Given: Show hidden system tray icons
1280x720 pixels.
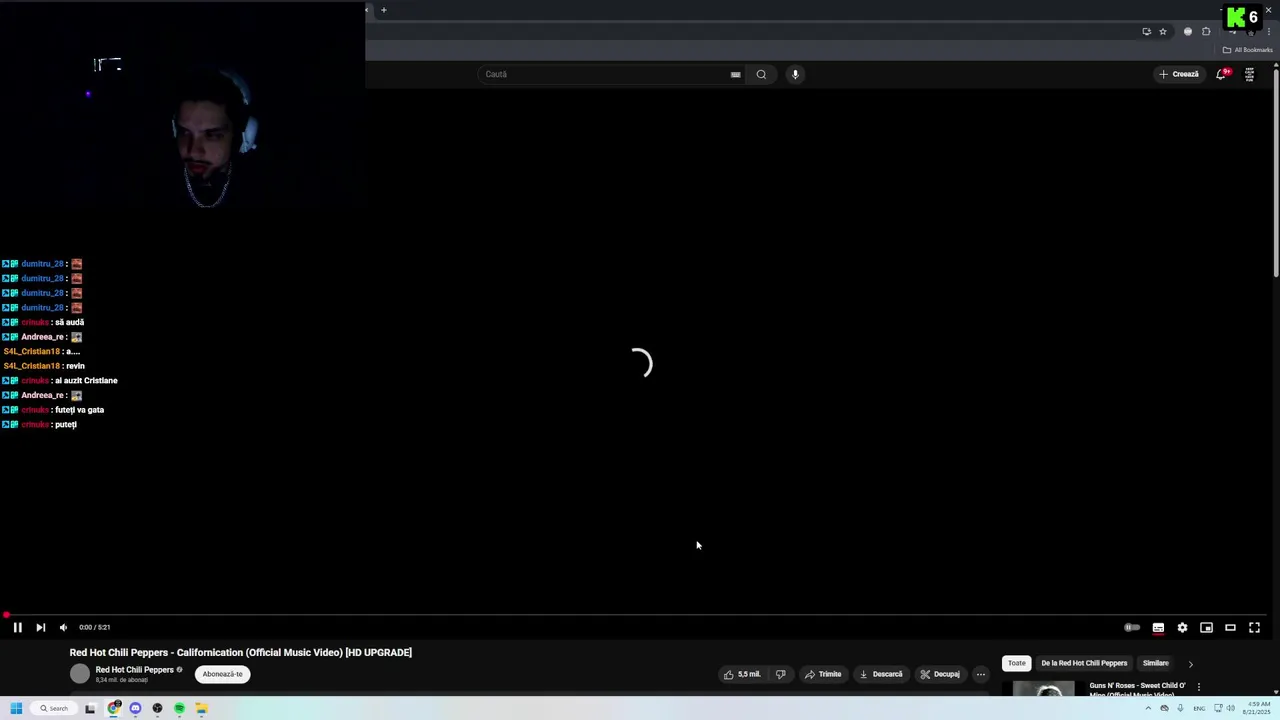Looking at the screenshot, I should click(1148, 708).
